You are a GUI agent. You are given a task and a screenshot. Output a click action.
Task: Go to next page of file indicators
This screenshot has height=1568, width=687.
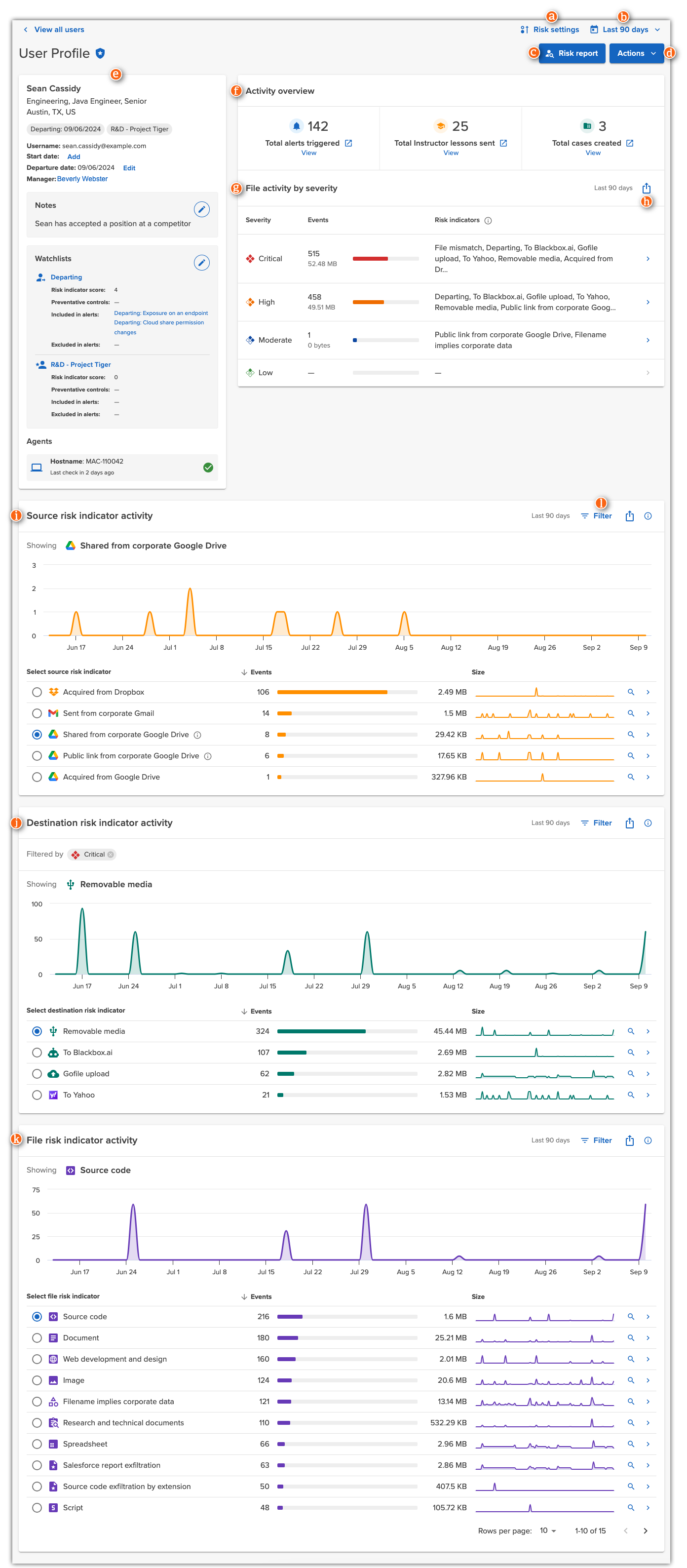click(645, 1531)
